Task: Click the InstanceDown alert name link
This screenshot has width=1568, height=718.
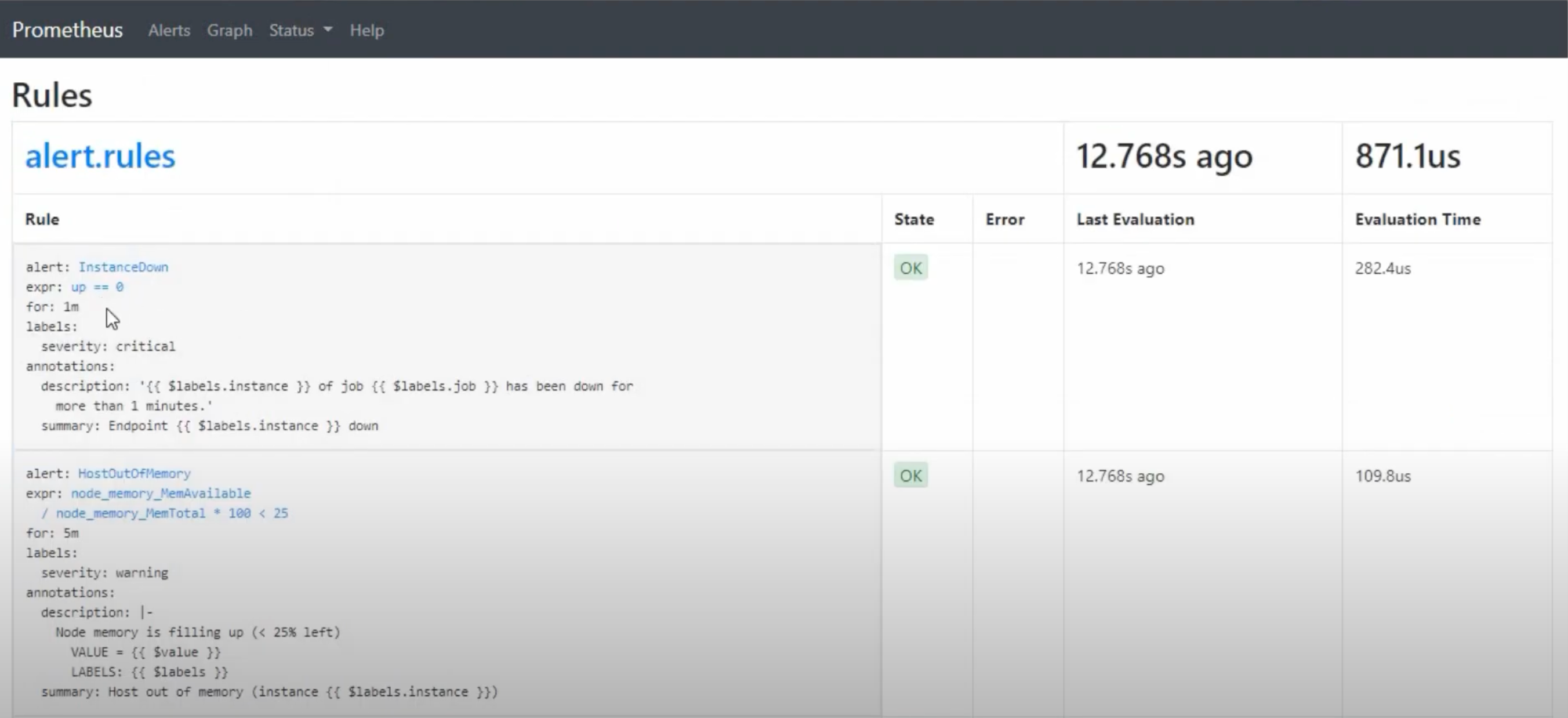Action: 123,267
